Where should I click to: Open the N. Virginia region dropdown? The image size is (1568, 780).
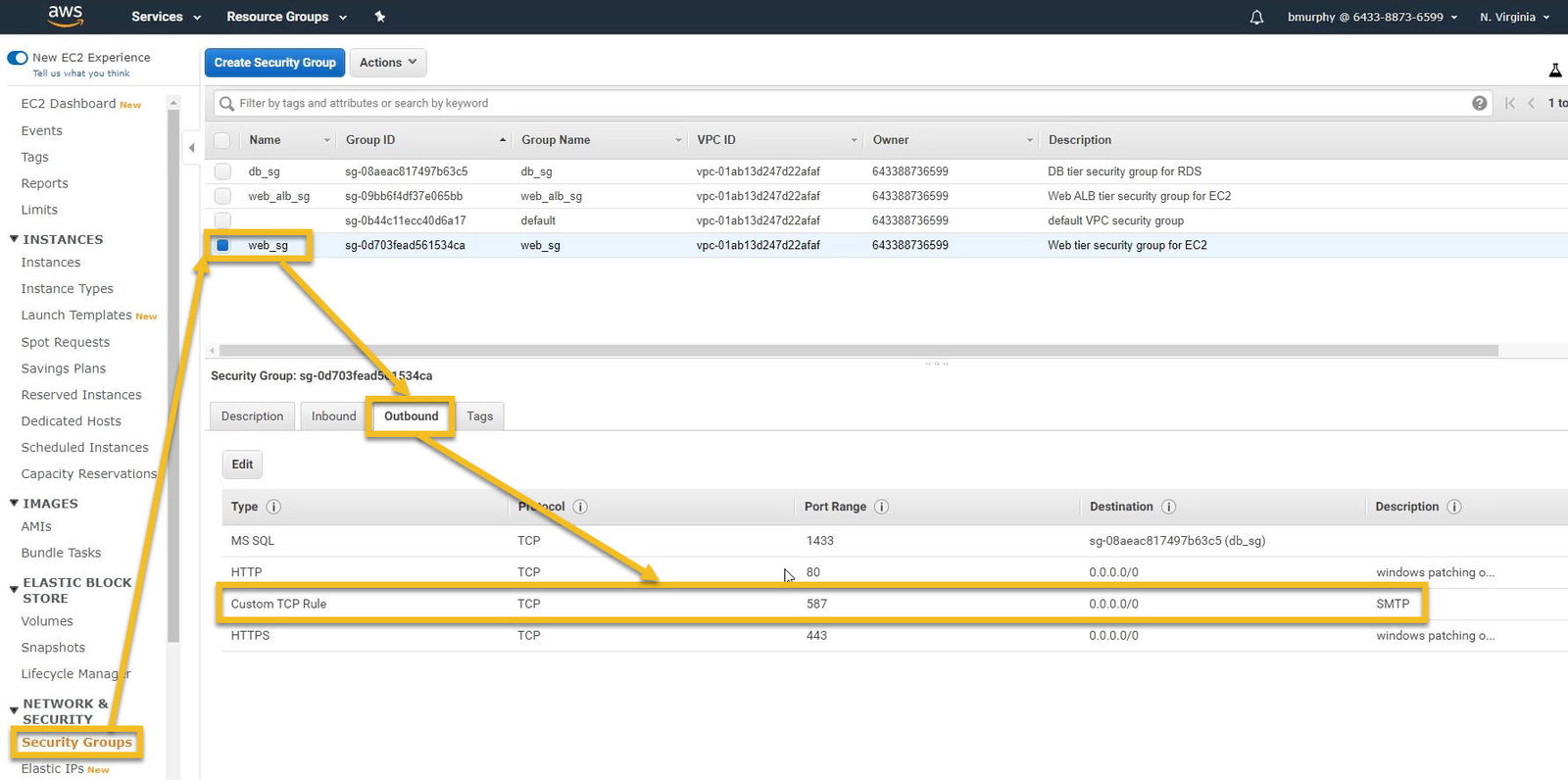point(1514,17)
